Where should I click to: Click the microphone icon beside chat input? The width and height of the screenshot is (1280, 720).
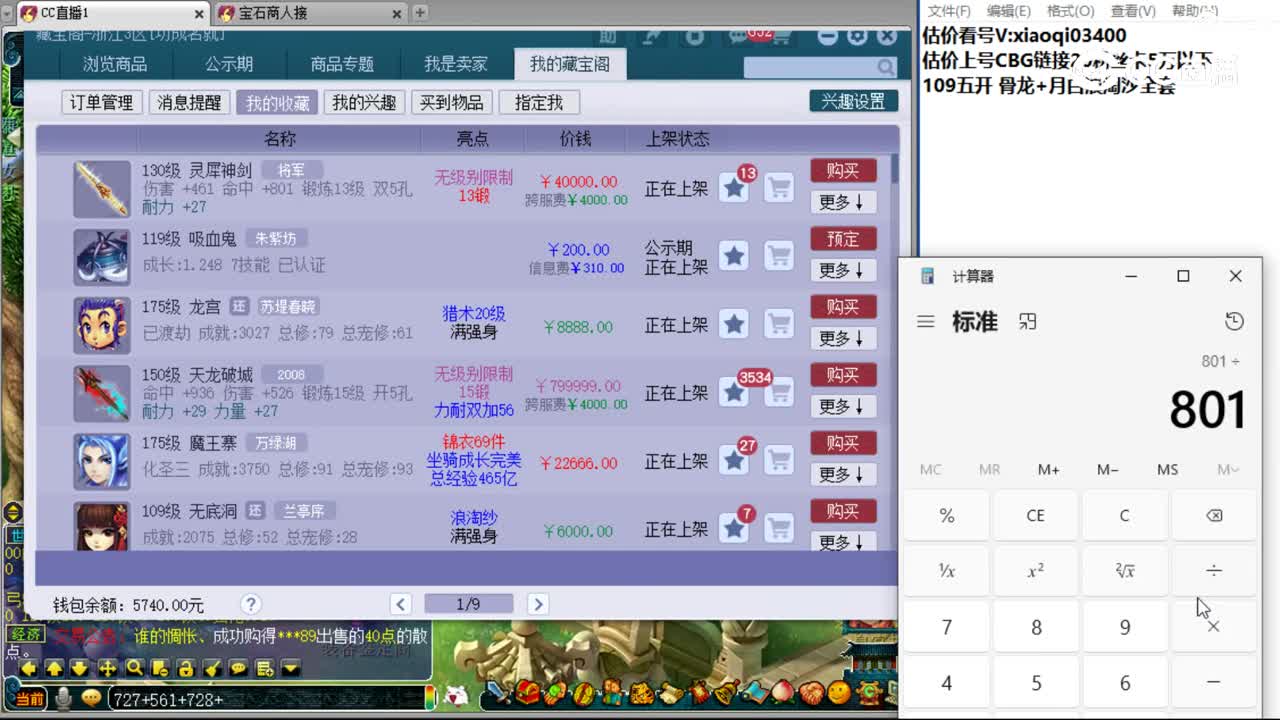coord(62,697)
